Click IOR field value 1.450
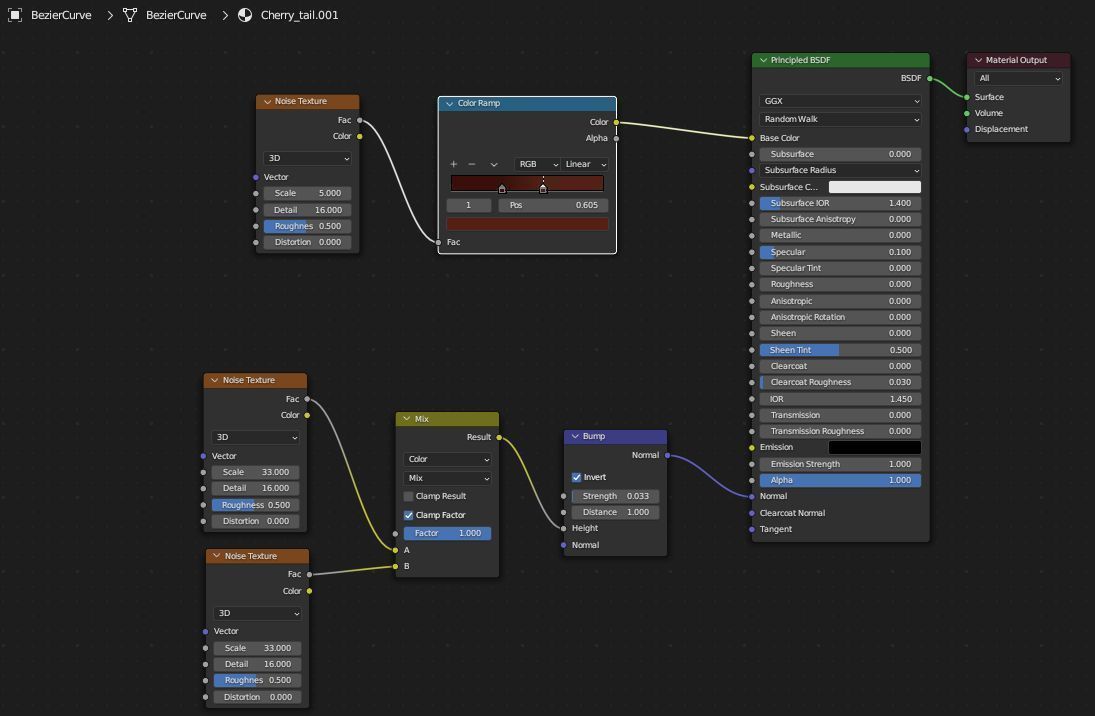The height and width of the screenshot is (716, 1095). 840,400
